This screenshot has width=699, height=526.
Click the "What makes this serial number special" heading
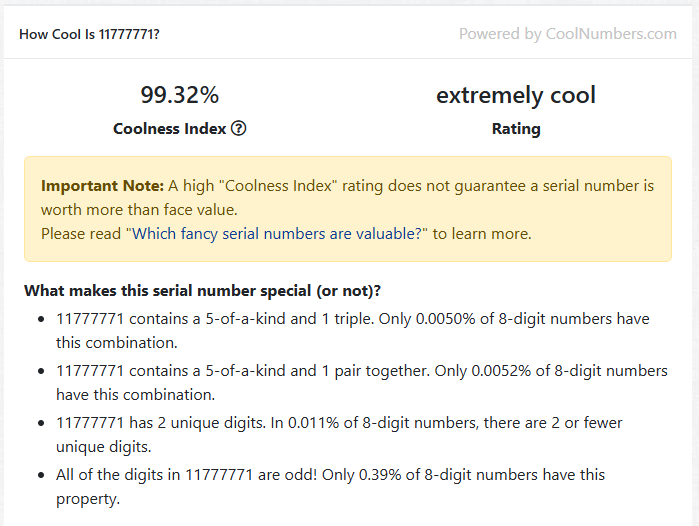pos(202,291)
